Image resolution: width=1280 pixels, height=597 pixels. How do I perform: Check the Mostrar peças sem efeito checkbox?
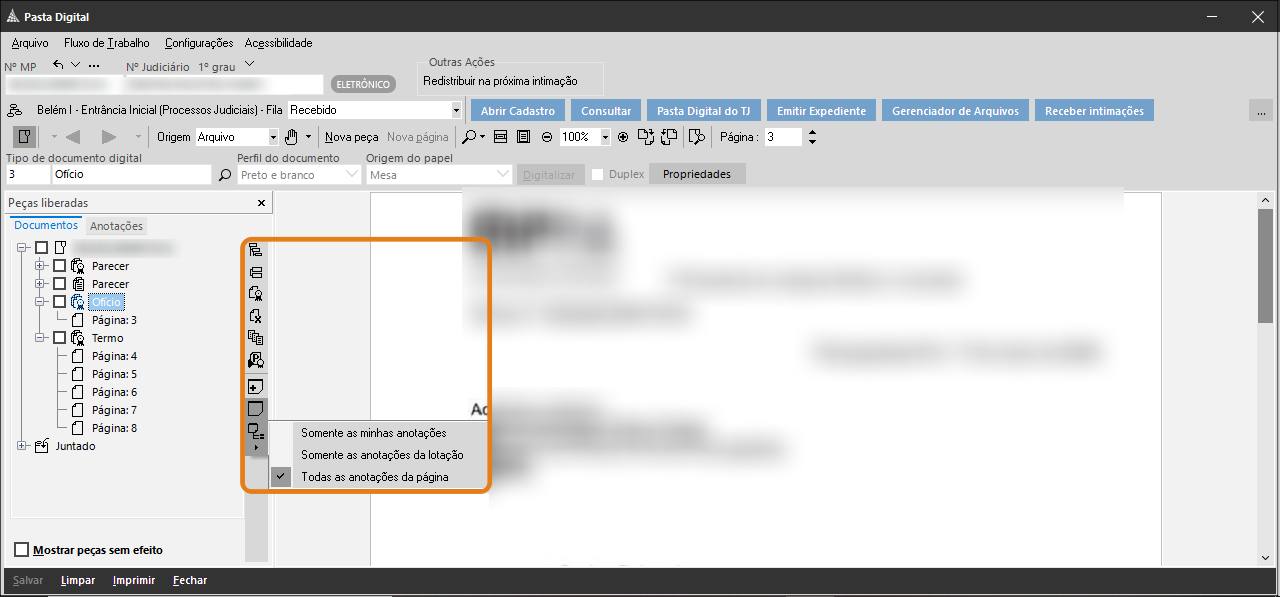[22, 550]
